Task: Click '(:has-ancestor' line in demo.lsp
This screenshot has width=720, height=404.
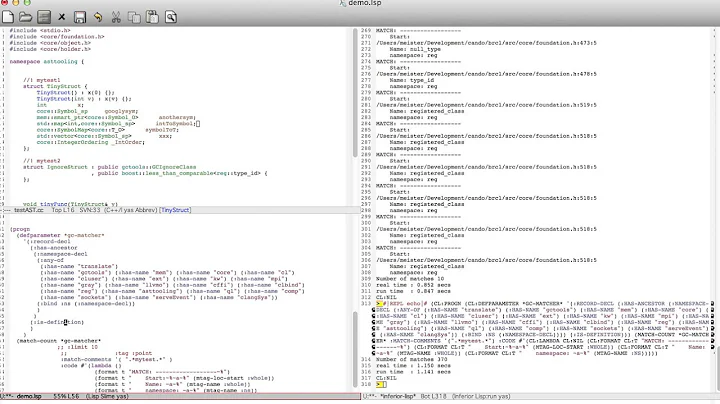Action: (54, 248)
